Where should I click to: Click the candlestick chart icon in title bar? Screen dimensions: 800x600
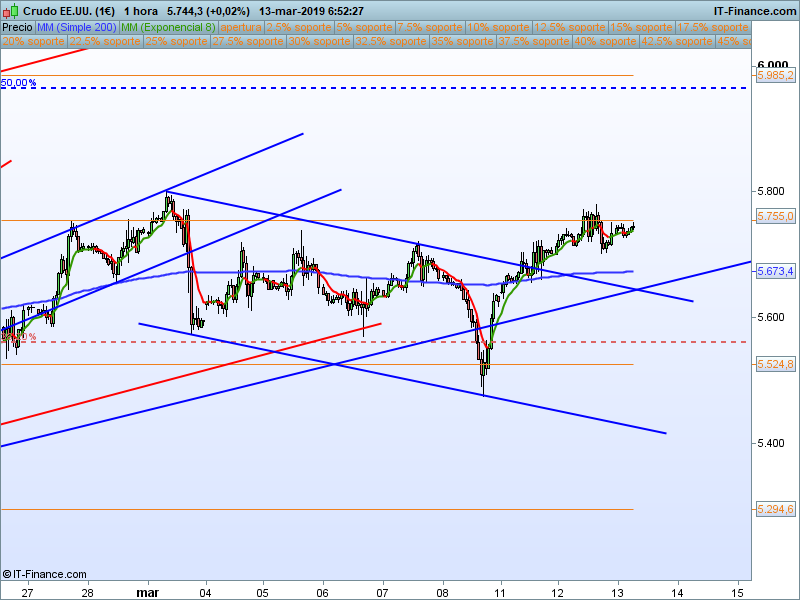pyautogui.click(x=11, y=11)
